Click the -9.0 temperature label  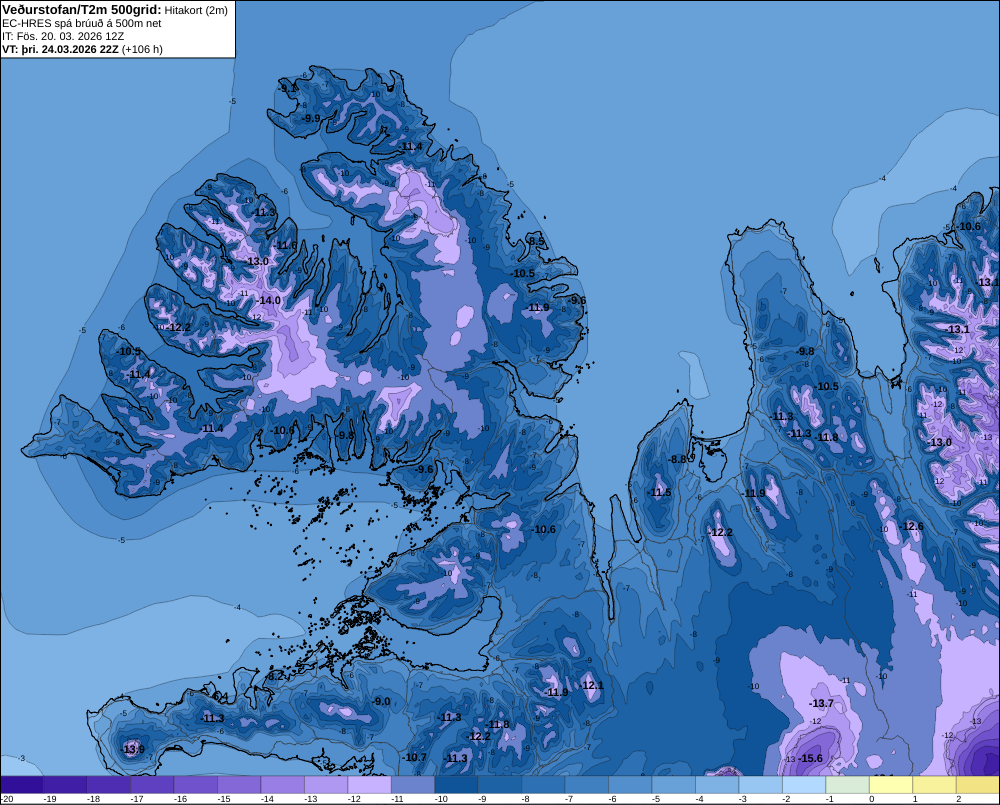[380, 701]
